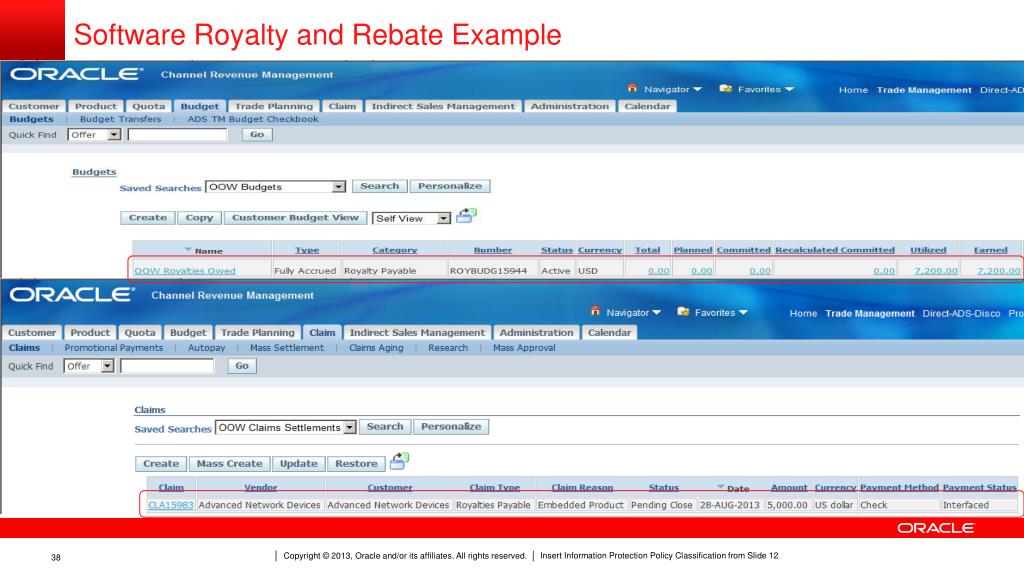Click the Restore button
Screen dimensions: 1024x576
point(356,464)
